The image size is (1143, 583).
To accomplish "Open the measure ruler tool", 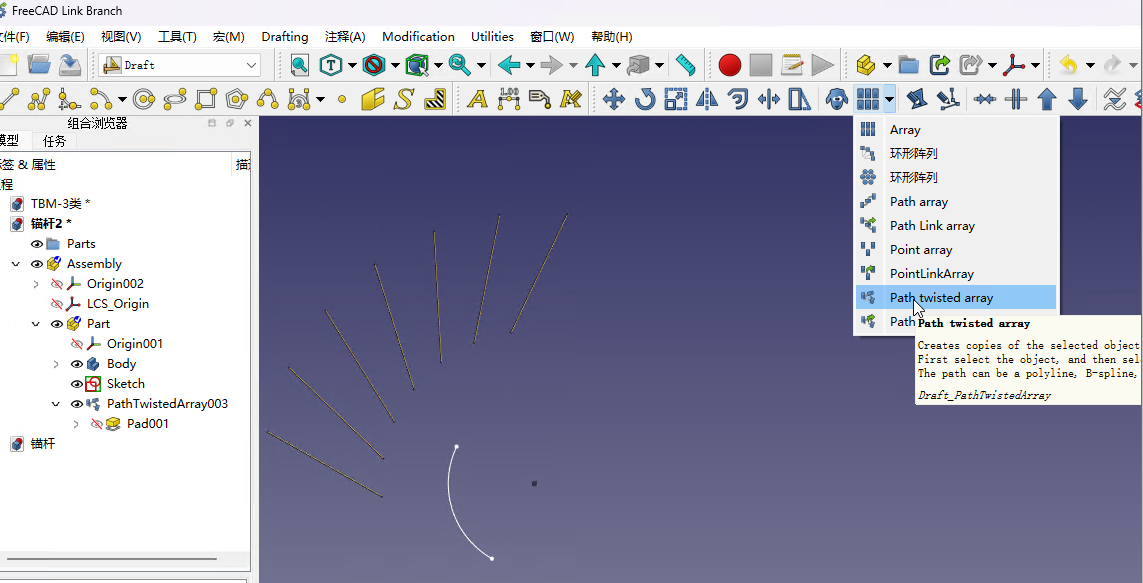I will click(x=686, y=65).
